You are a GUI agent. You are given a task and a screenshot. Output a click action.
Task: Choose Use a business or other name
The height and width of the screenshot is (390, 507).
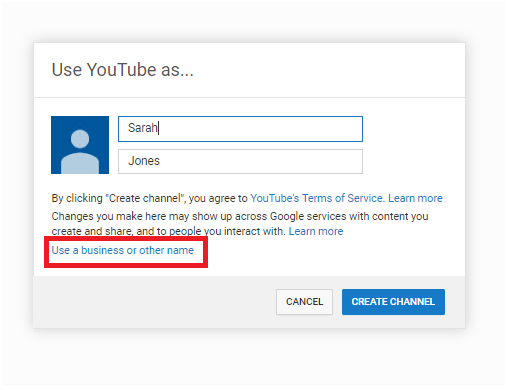(x=123, y=250)
